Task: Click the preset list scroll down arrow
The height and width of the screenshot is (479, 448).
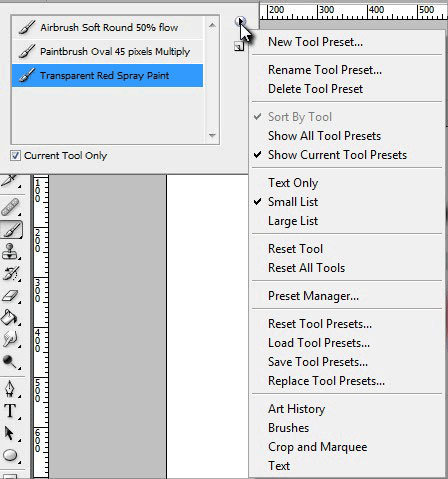Action: click(x=212, y=135)
